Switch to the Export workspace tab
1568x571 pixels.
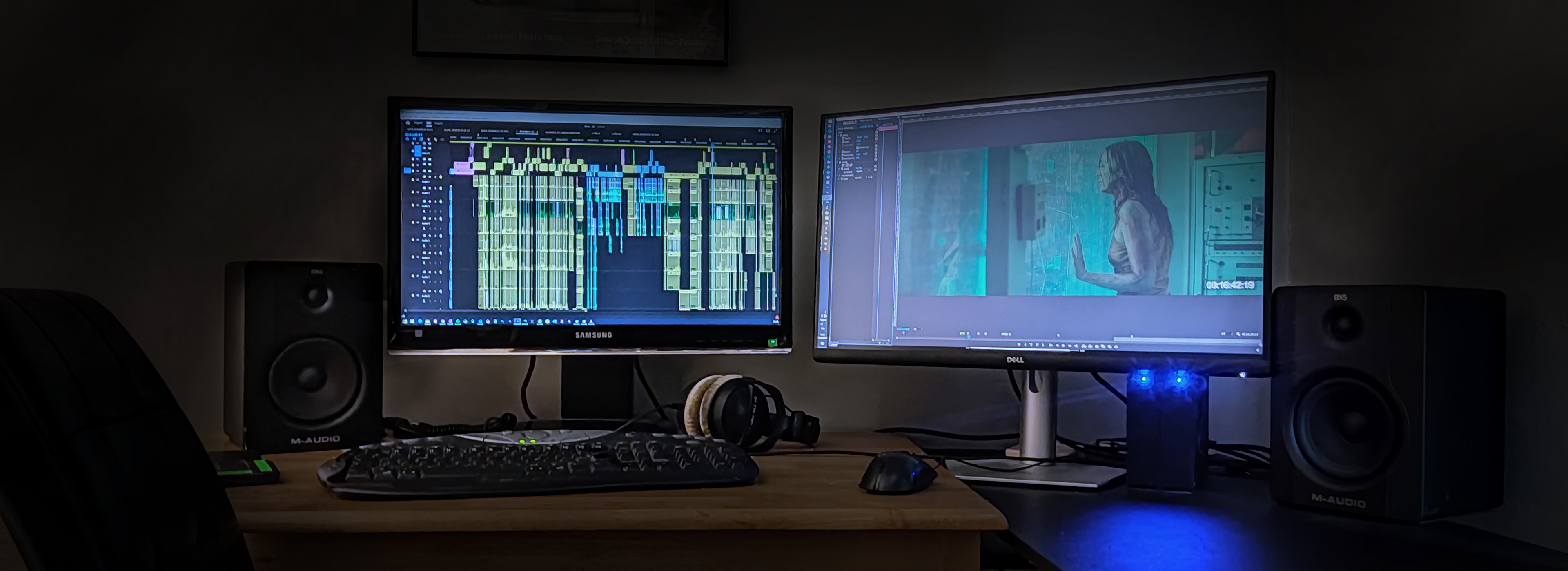(x=439, y=124)
